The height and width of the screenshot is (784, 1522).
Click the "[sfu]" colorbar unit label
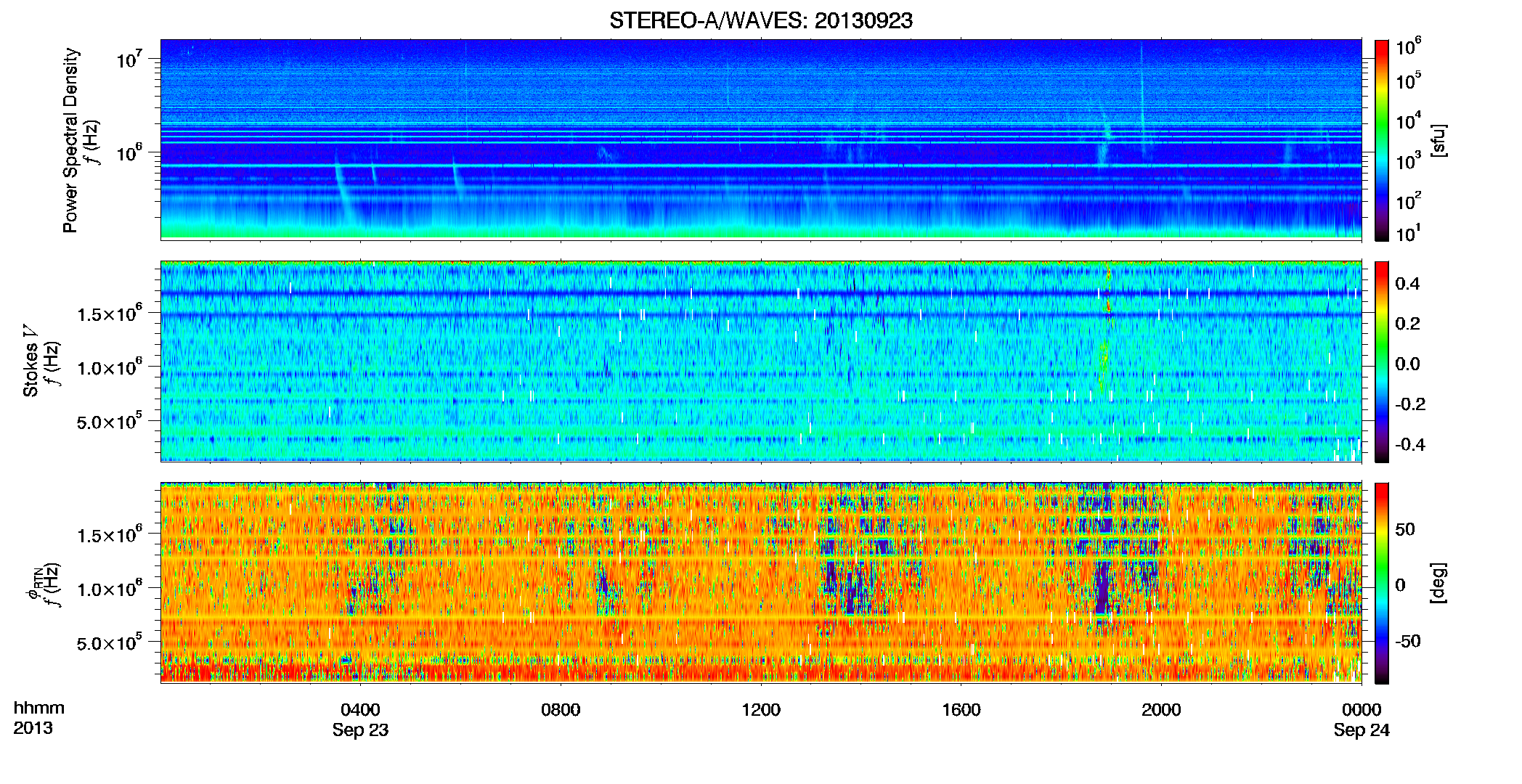[x=1438, y=141]
